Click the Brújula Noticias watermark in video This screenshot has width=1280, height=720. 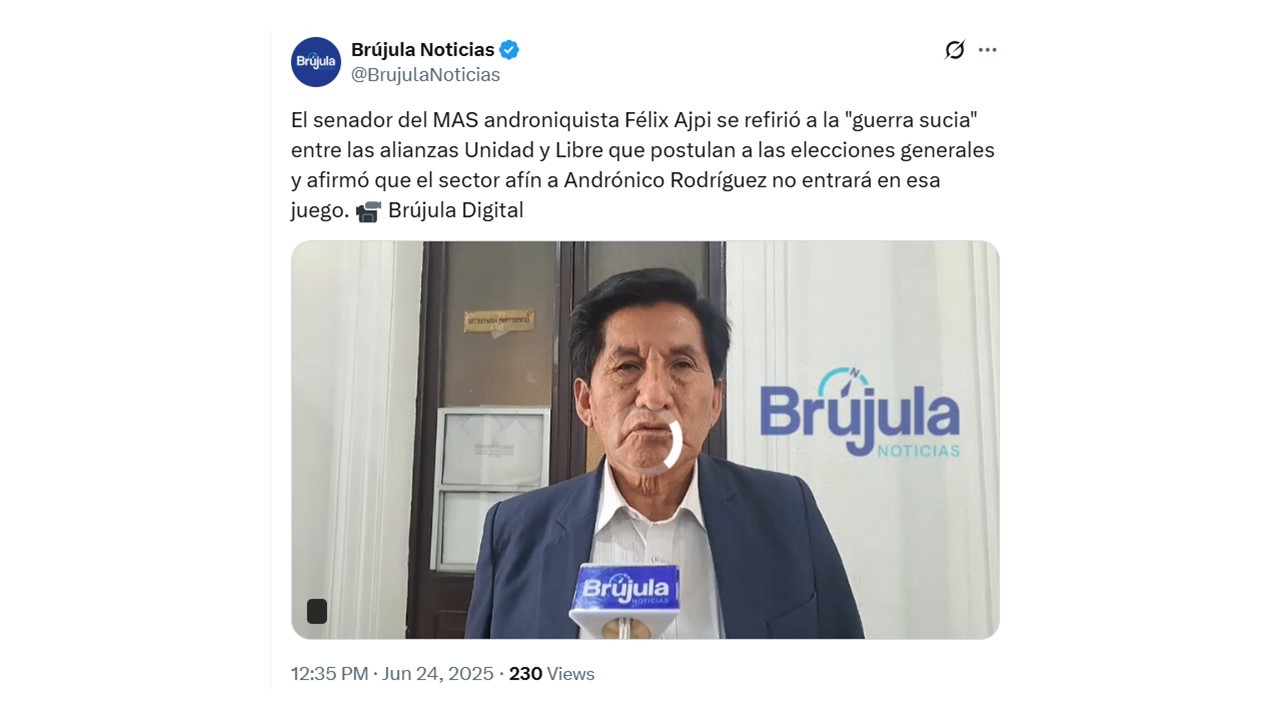pyautogui.click(x=860, y=413)
